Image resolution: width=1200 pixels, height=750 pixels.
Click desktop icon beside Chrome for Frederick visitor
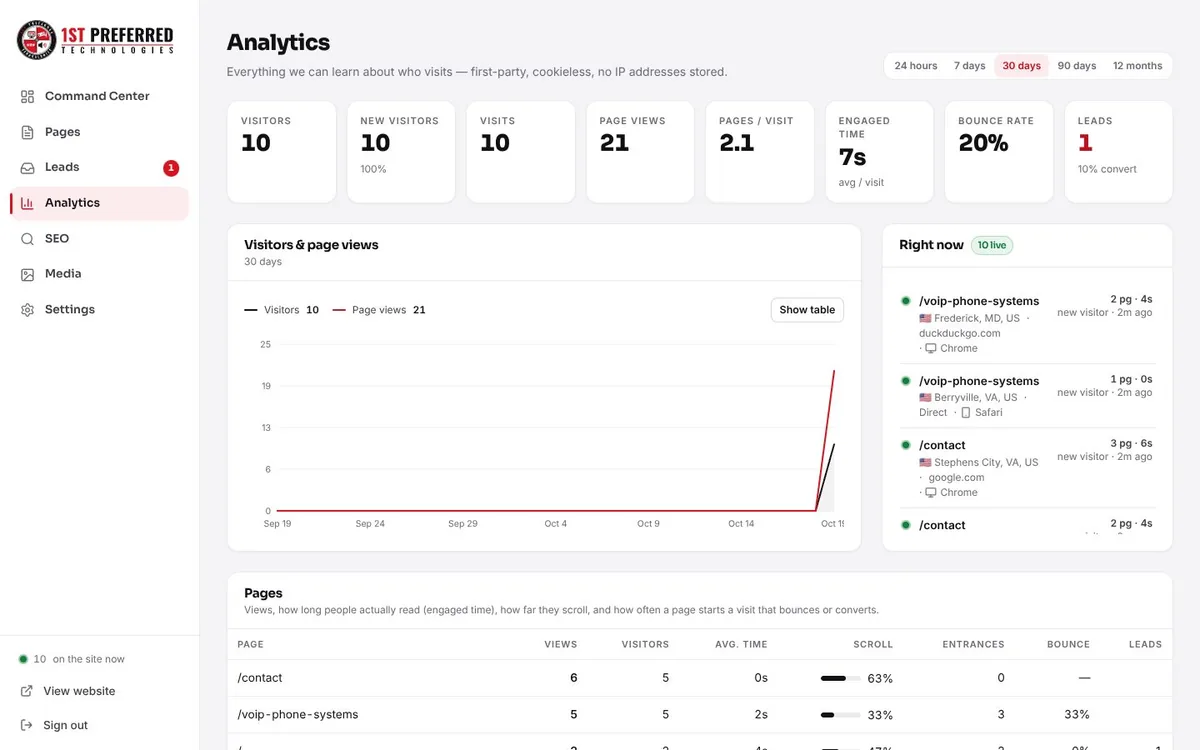[x=931, y=348]
